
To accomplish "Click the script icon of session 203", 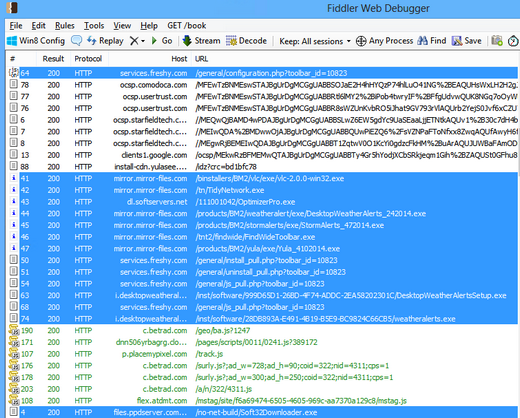I will [14, 389].
